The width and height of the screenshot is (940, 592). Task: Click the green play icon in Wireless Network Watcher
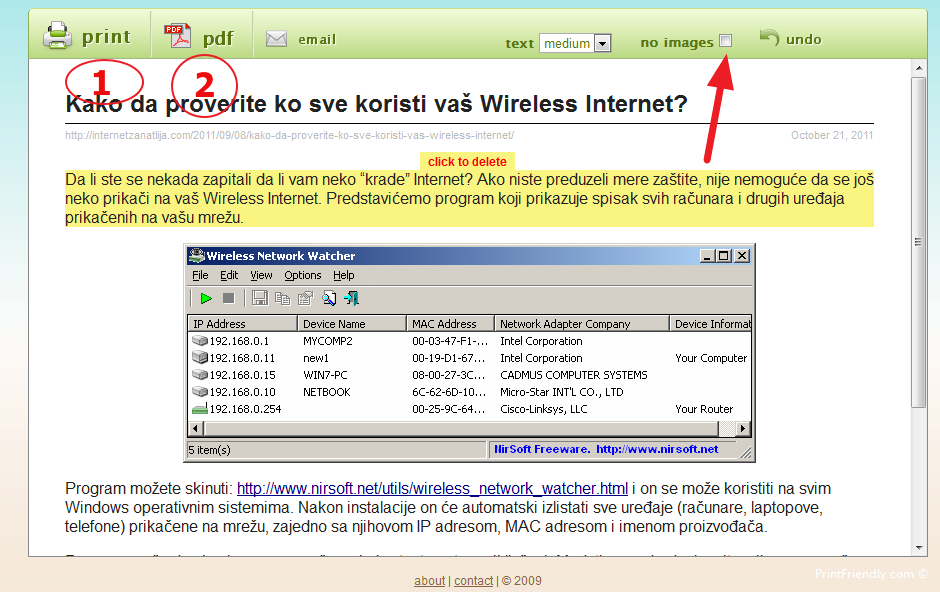206,298
